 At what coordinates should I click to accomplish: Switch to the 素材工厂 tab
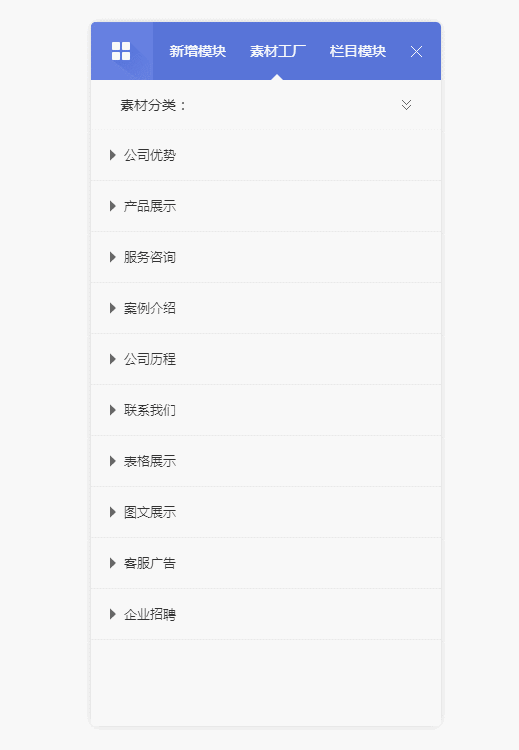coord(277,51)
